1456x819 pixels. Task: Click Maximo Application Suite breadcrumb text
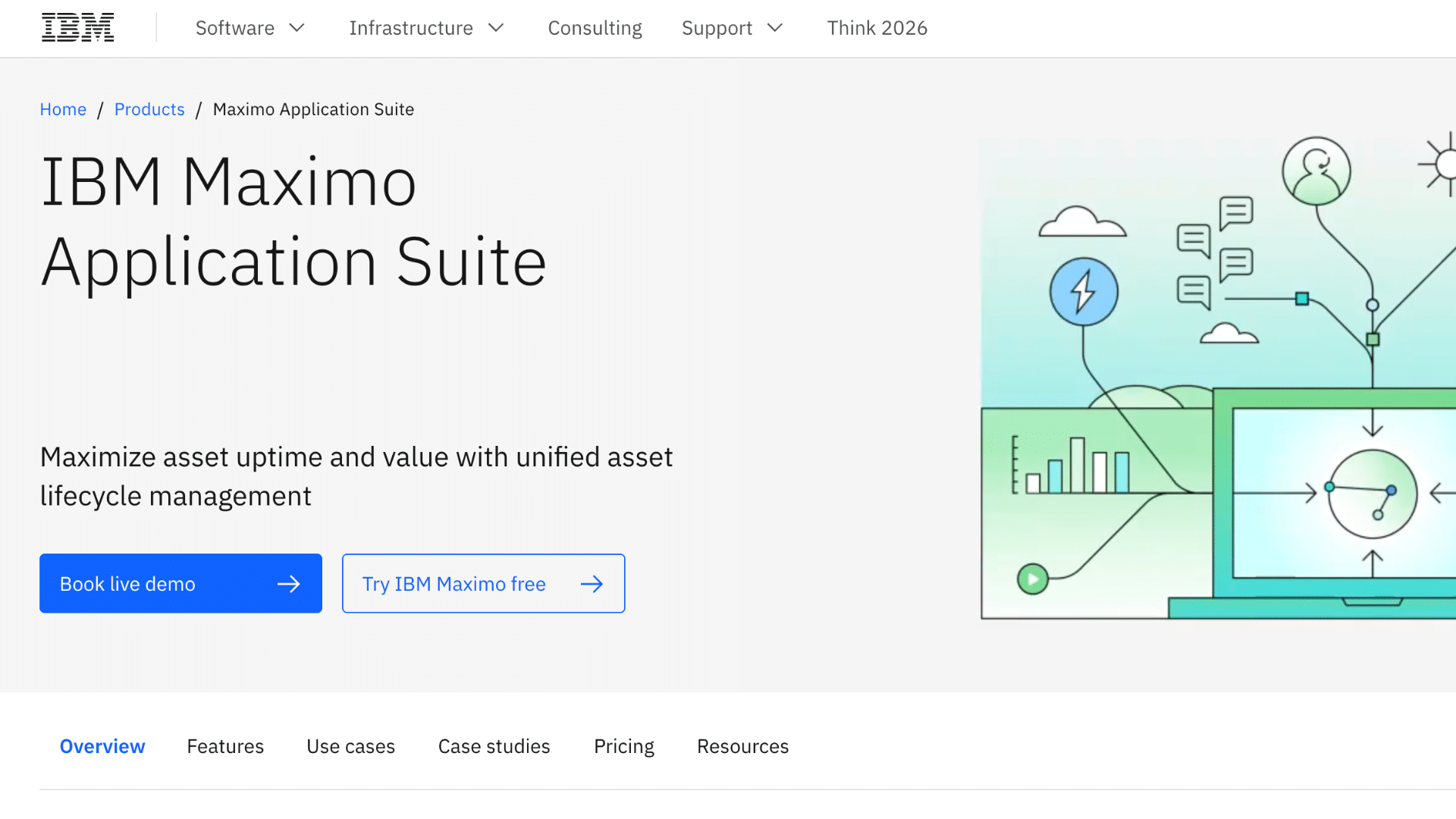tap(313, 109)
